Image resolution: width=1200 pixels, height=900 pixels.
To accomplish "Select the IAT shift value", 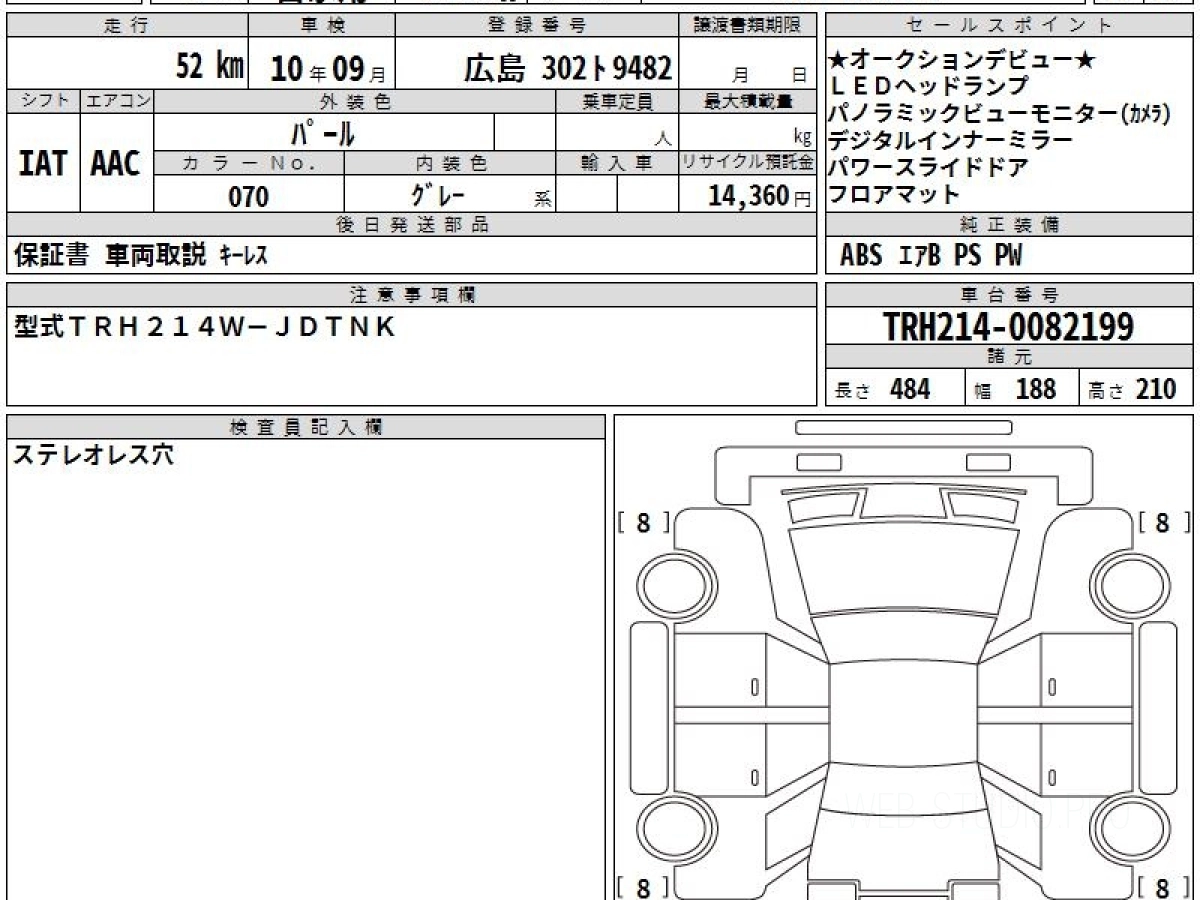I will 44,163.
